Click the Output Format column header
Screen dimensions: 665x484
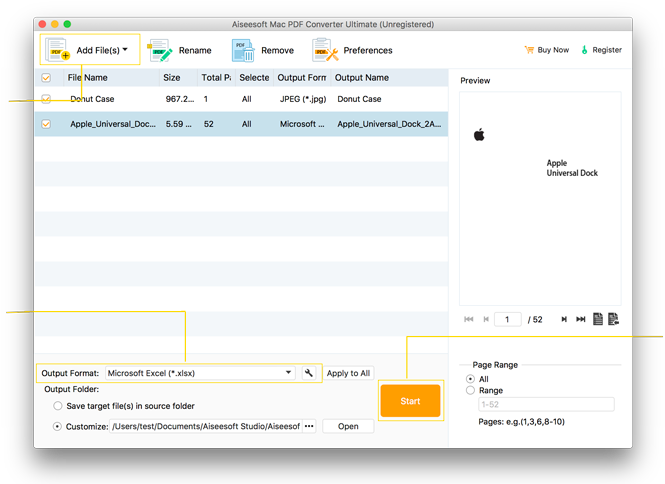pos(302,78)
